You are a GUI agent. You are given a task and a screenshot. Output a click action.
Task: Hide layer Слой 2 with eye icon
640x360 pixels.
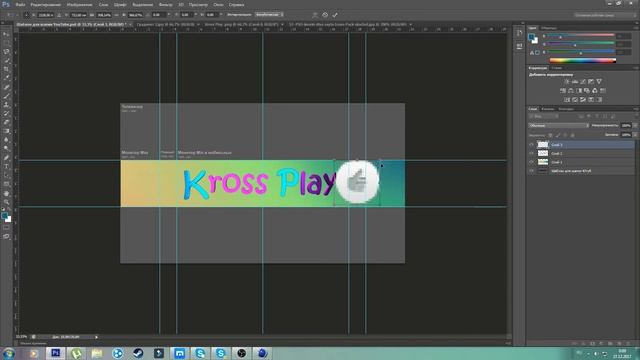point(531,153)
